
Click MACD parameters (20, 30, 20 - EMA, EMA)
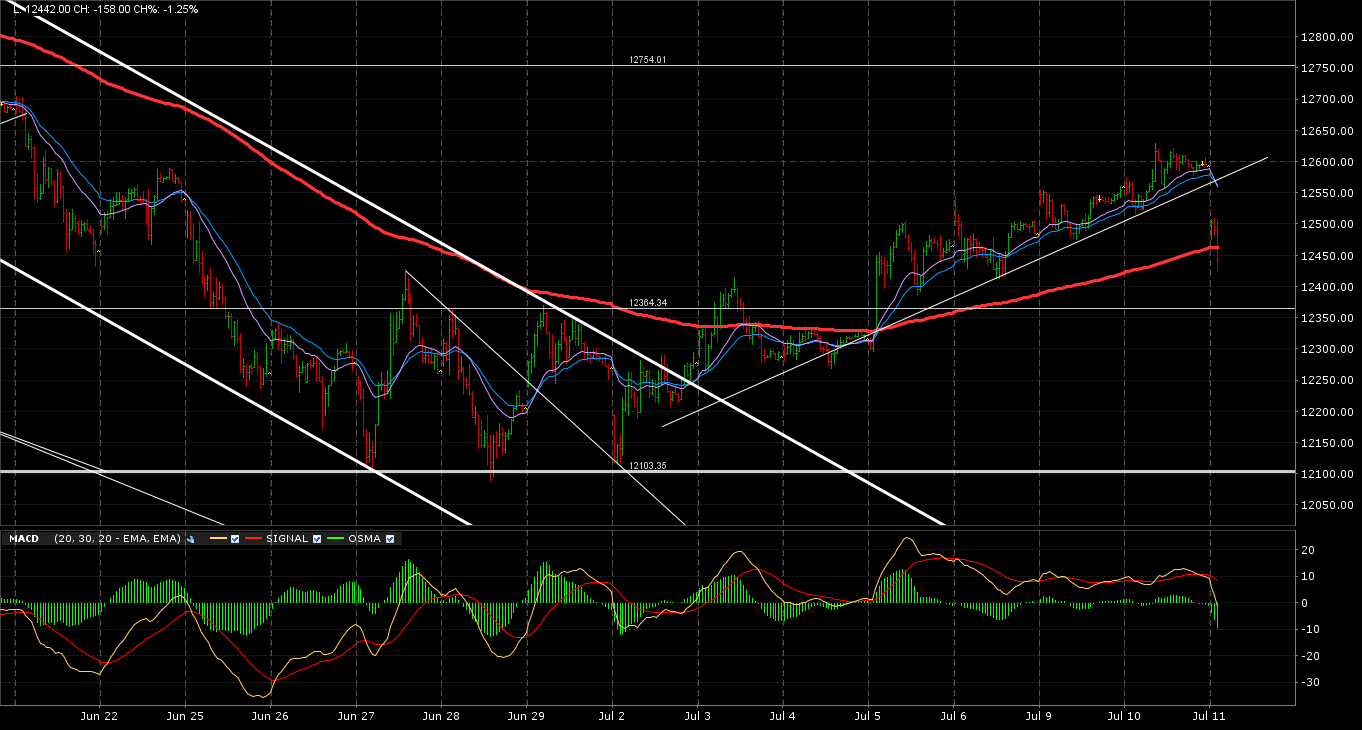click(118, 539)
